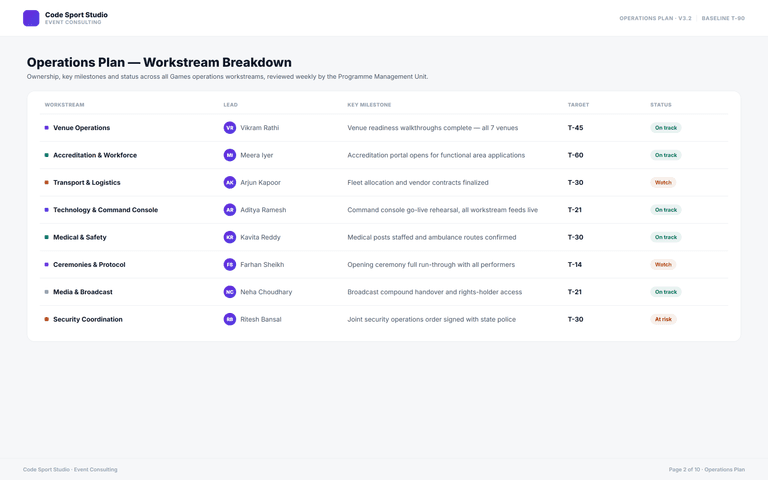Click the green marker beside Medical & Safety

pos(47,238)
